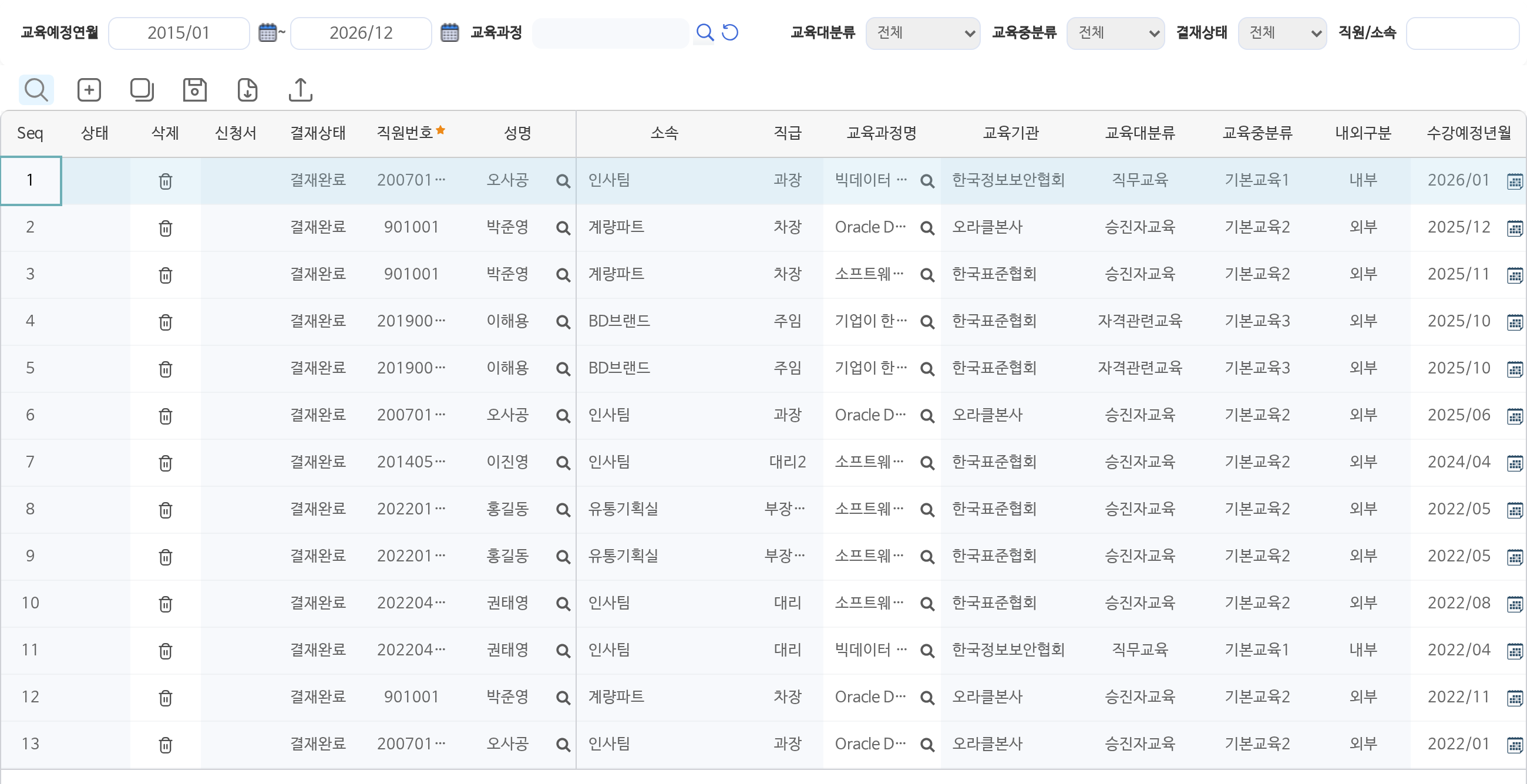Click the 교육기관 column header

pos(1011,133)
